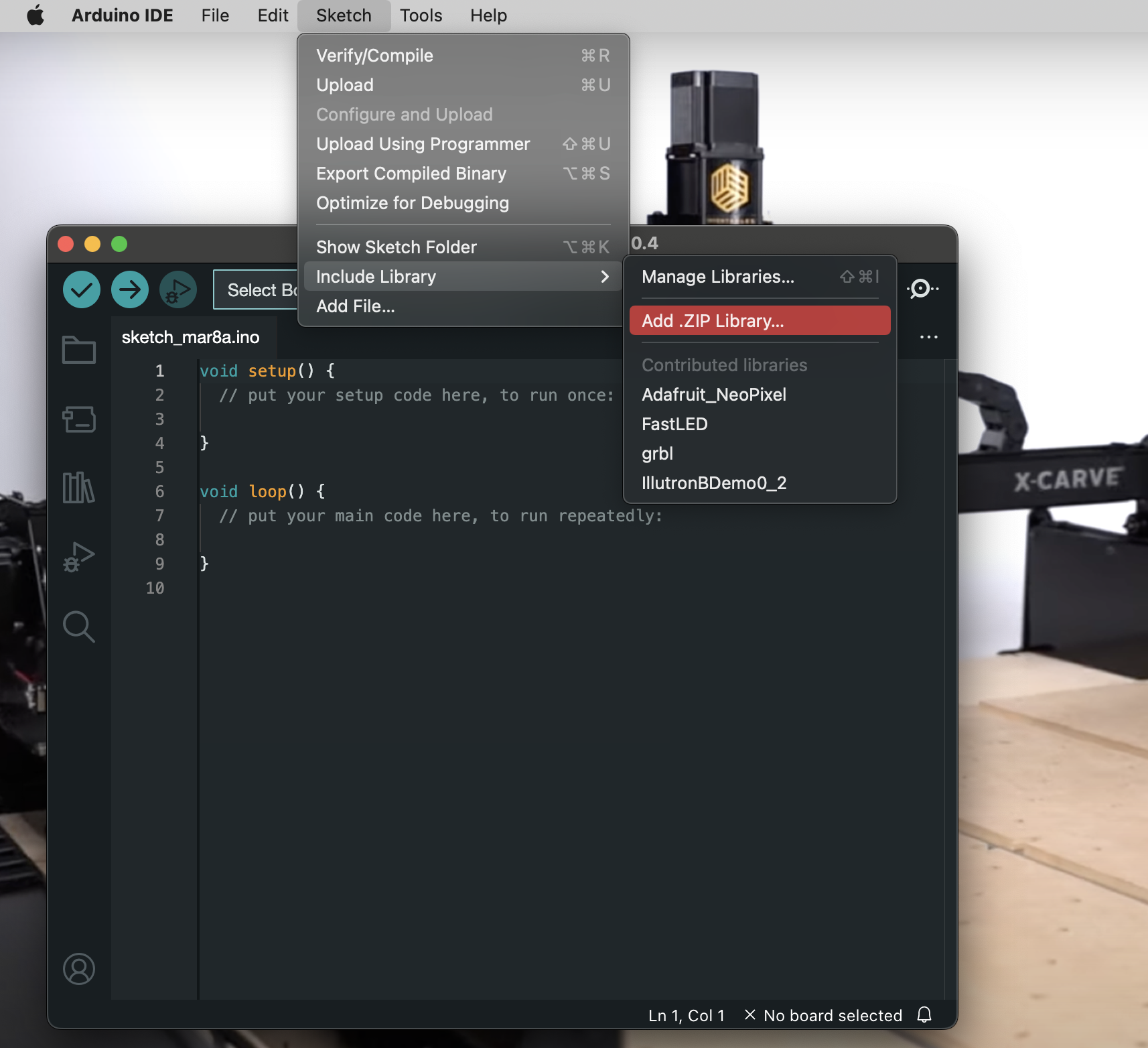Click the green zoom window button
The image size is (1148, 1048).
coord(119,244)
